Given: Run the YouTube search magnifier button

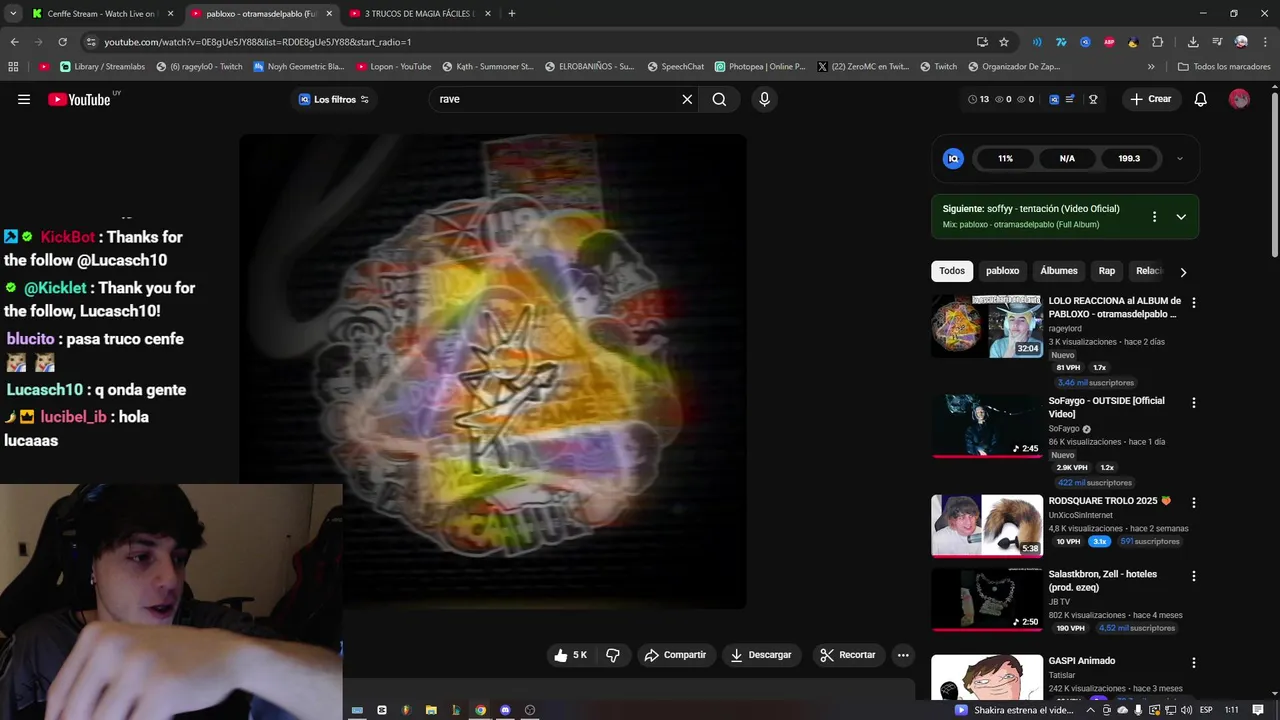Looking at the screenshot, I should (x=719, y=99).
